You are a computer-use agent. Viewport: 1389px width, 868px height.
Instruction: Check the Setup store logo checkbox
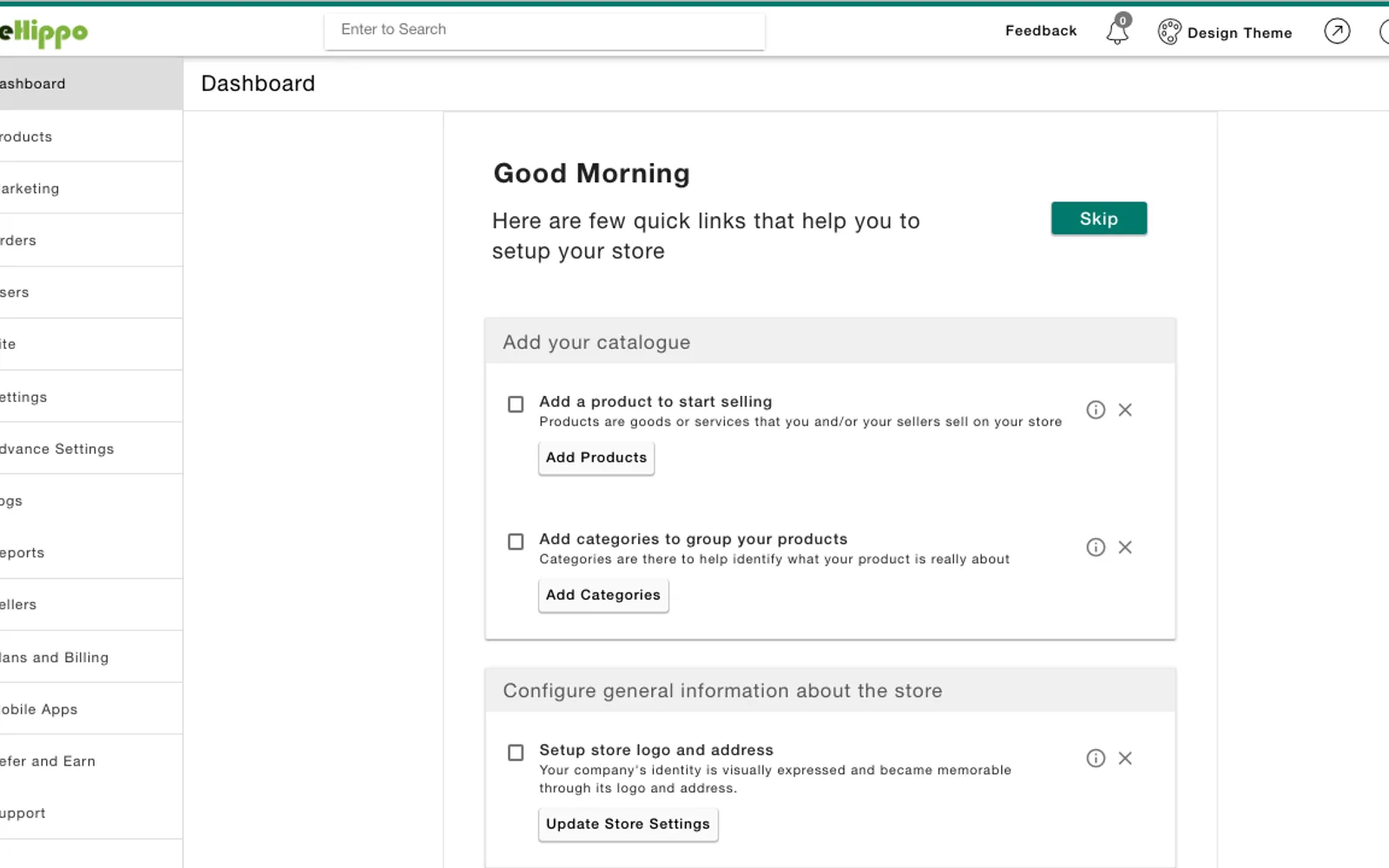tap(516, 753)
